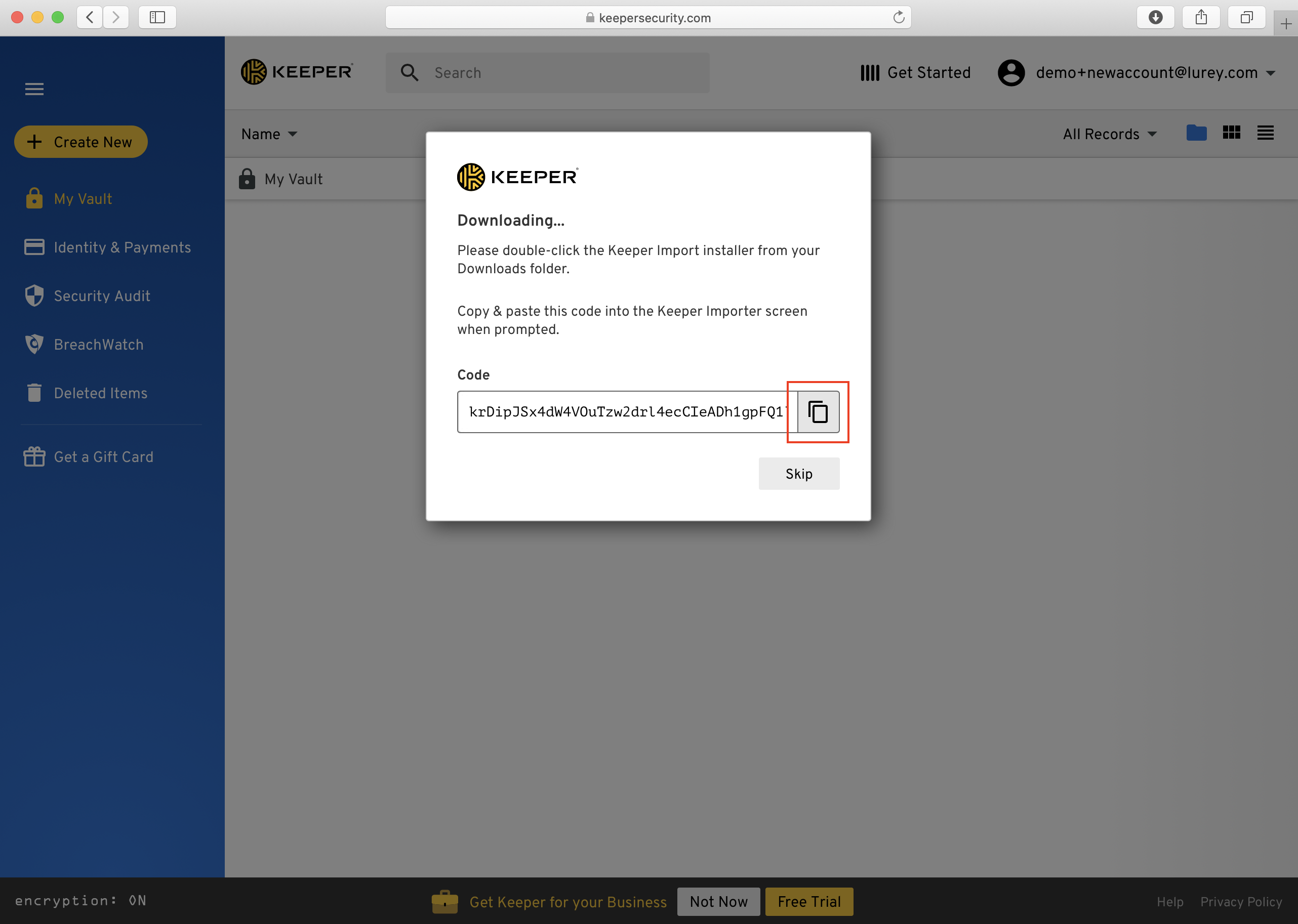The height and width of the screenshot is (924, 1298).
Task: Open the hamburger menu in sidebar
Action: (34, 89)
